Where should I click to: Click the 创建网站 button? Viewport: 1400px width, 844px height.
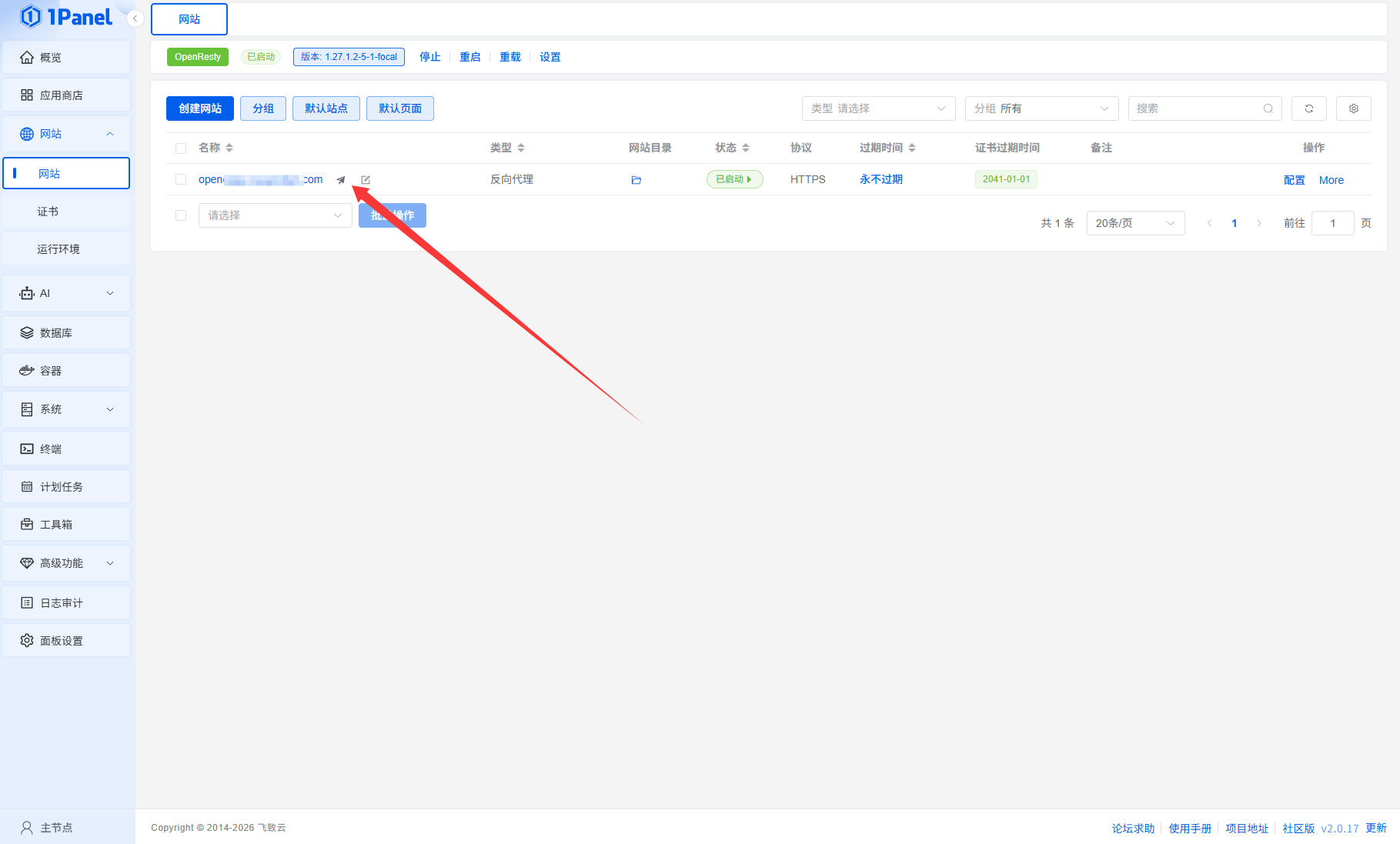pos(200,108)
